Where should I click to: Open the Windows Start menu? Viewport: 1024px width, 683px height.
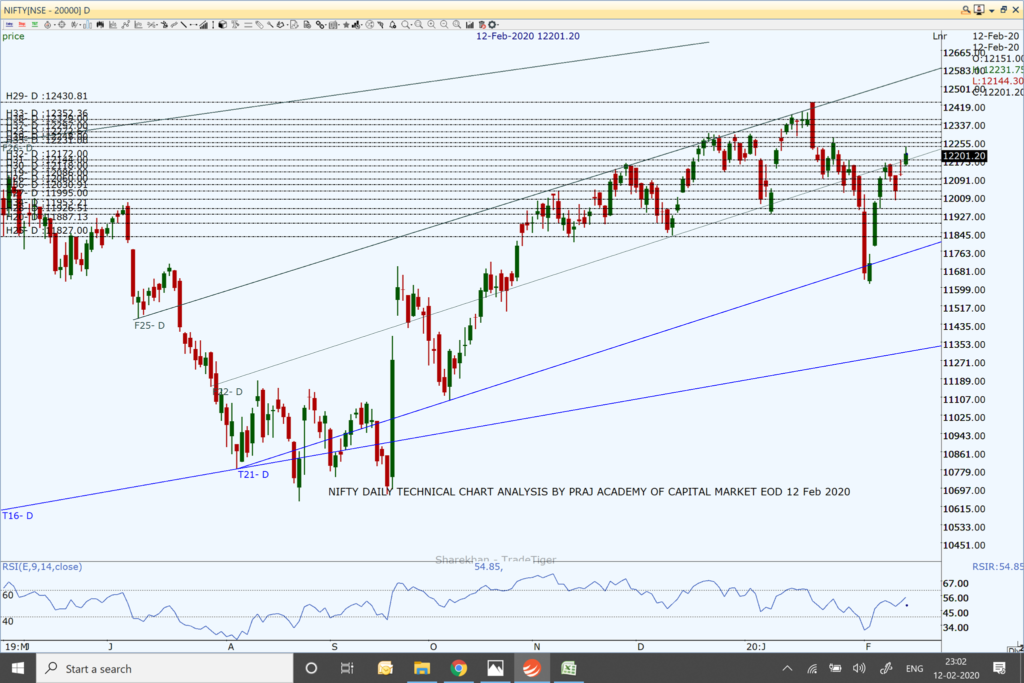(x=18, y=668)
